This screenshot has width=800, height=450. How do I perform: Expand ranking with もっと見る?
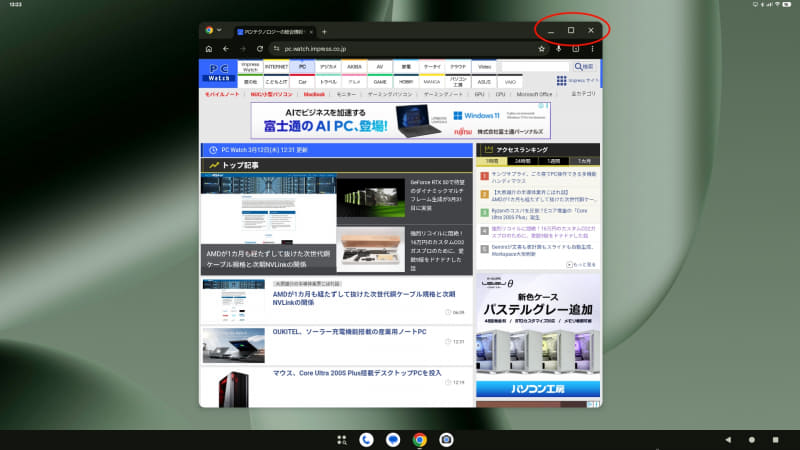tap(581, 265)
